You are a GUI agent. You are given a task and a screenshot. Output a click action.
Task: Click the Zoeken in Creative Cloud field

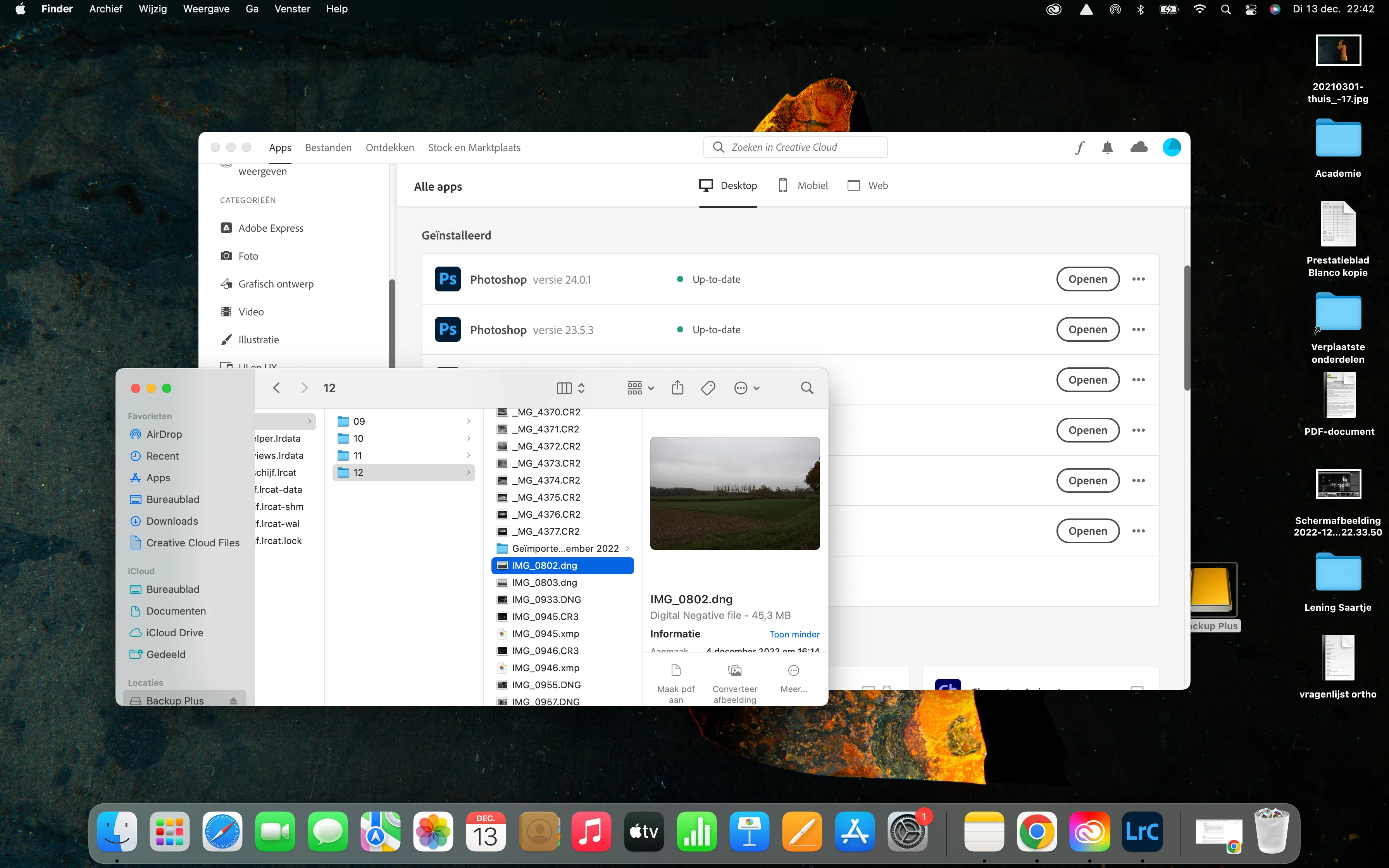click(795, 148)
